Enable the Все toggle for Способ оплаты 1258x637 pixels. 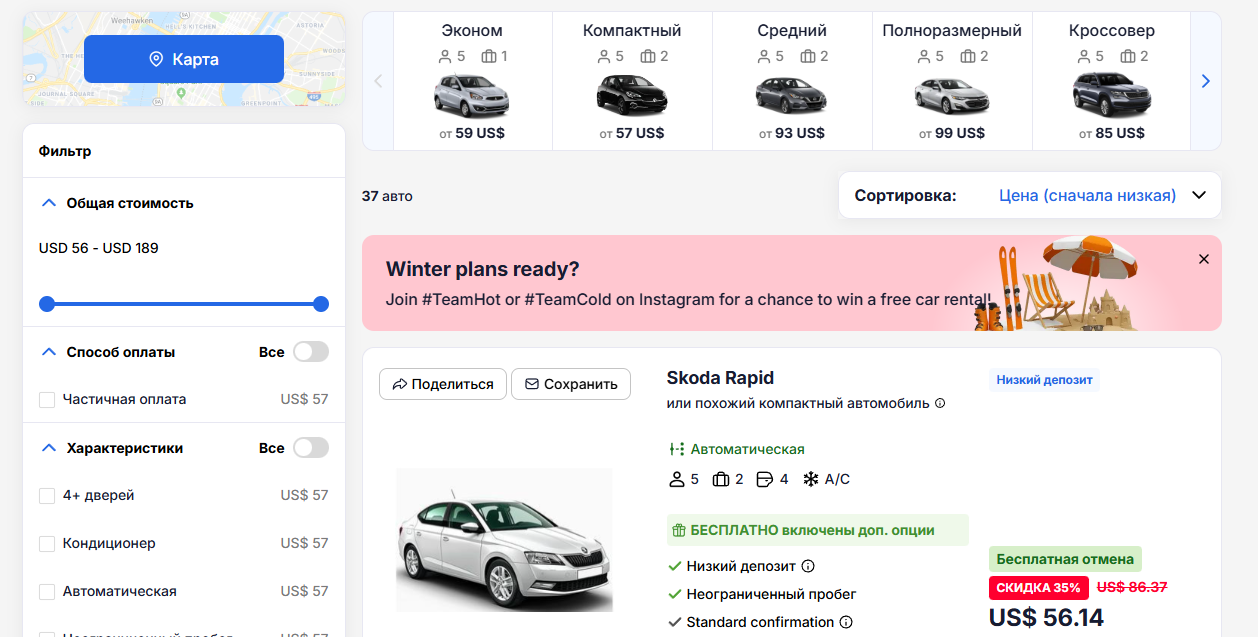pos(310,351)
